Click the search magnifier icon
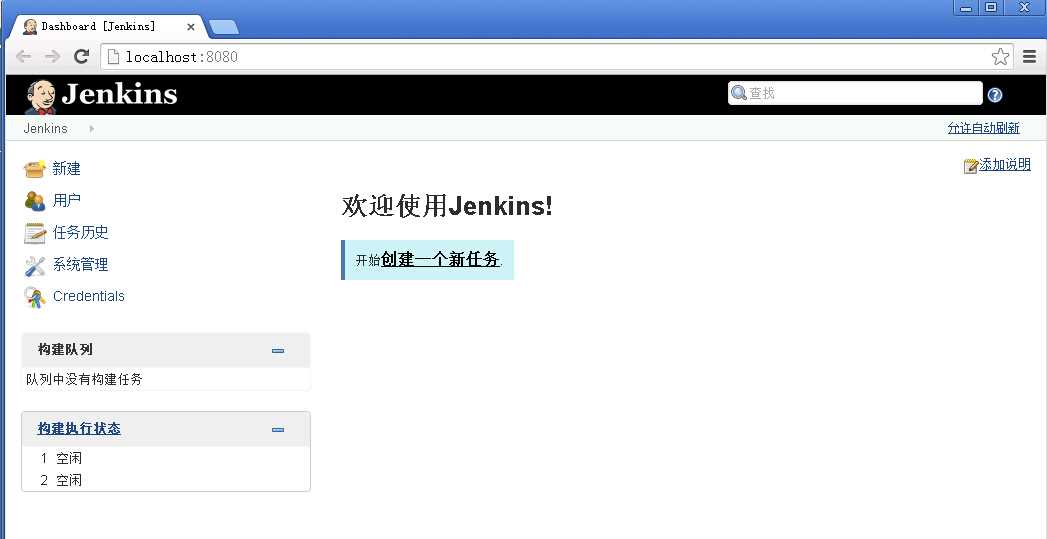1047x539 pixels. (x=739, y=93)
